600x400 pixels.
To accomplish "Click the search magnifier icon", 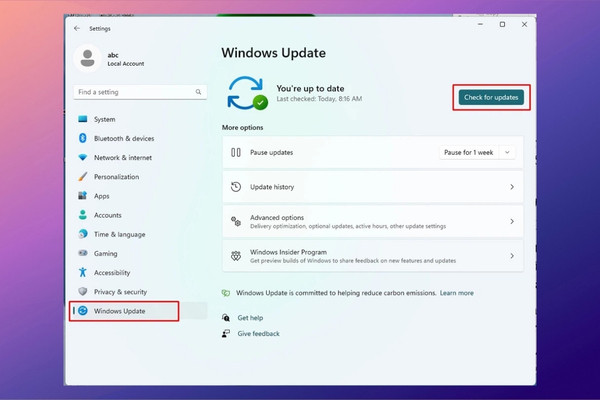I will pos(198,92).
